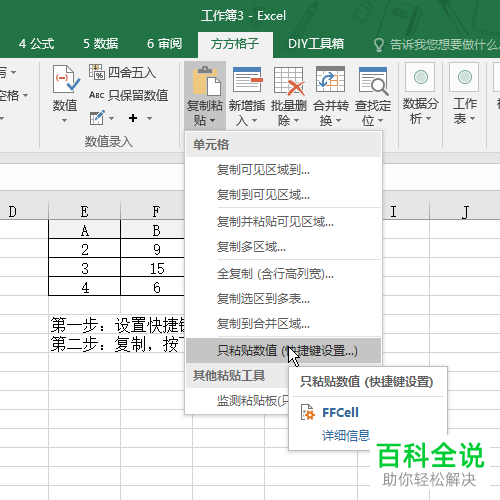Viewport: 500px width, 500px height.
Task: Click the 批量删除 icon
Action: click(289, 81)
